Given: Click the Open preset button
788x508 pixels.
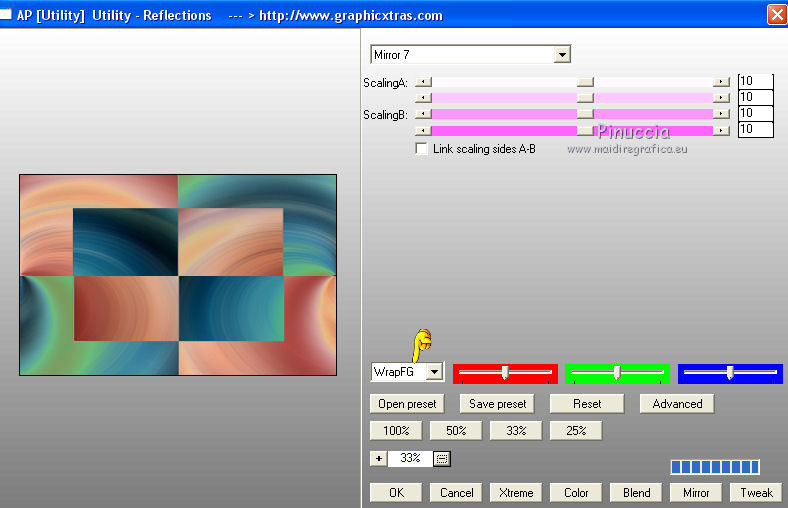Looking at the screenshot, I should tap(407, 403).
